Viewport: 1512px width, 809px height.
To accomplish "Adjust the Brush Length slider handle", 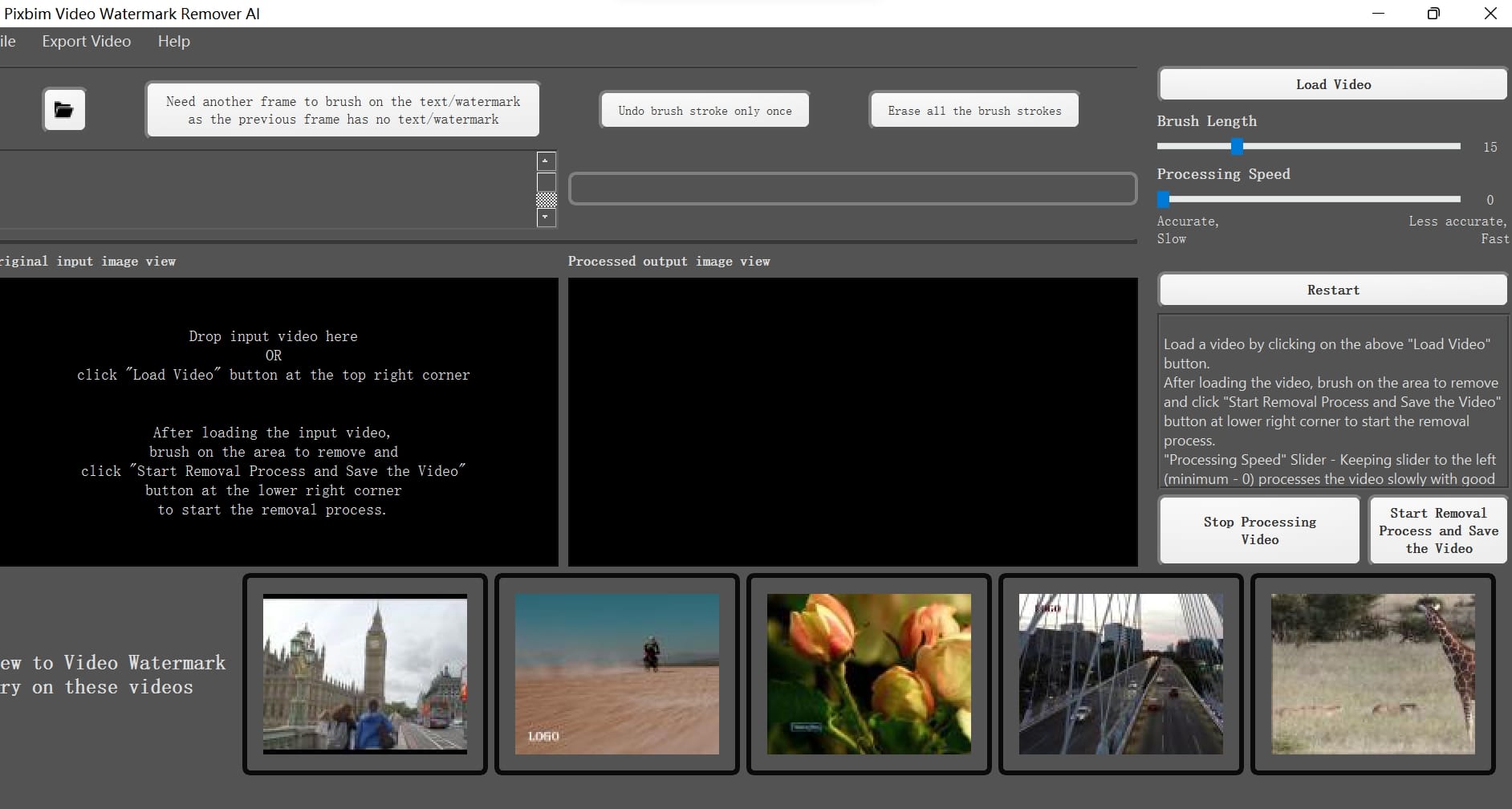I will (1237, 146).
